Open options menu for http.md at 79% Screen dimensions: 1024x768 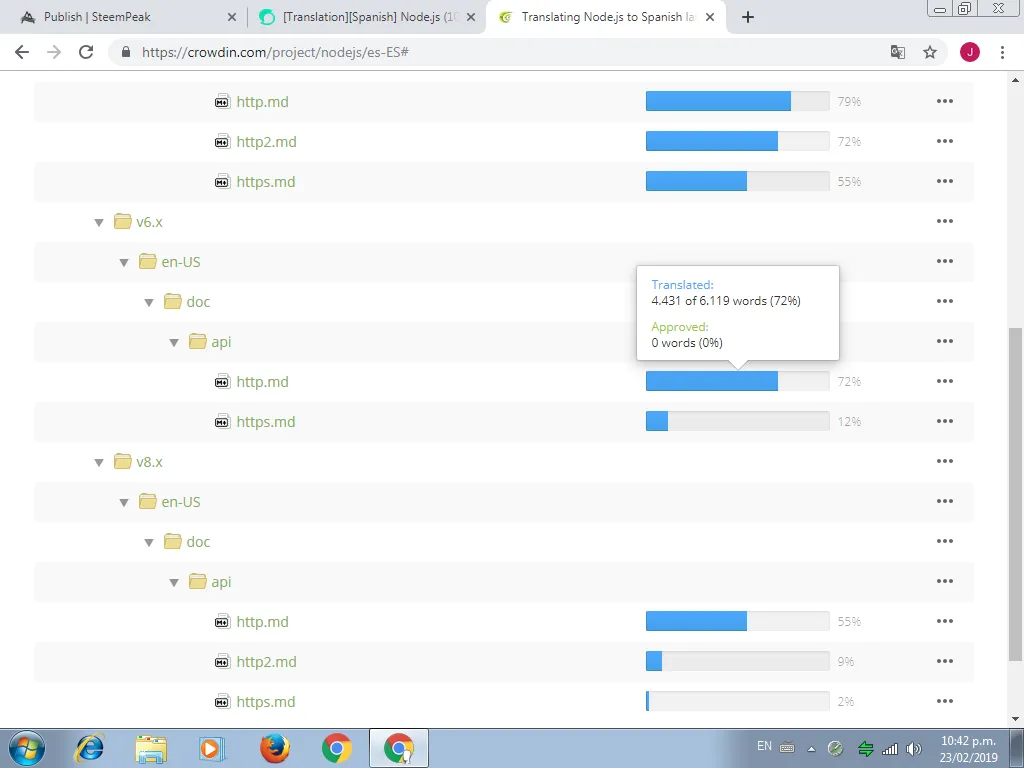(945, 101)
